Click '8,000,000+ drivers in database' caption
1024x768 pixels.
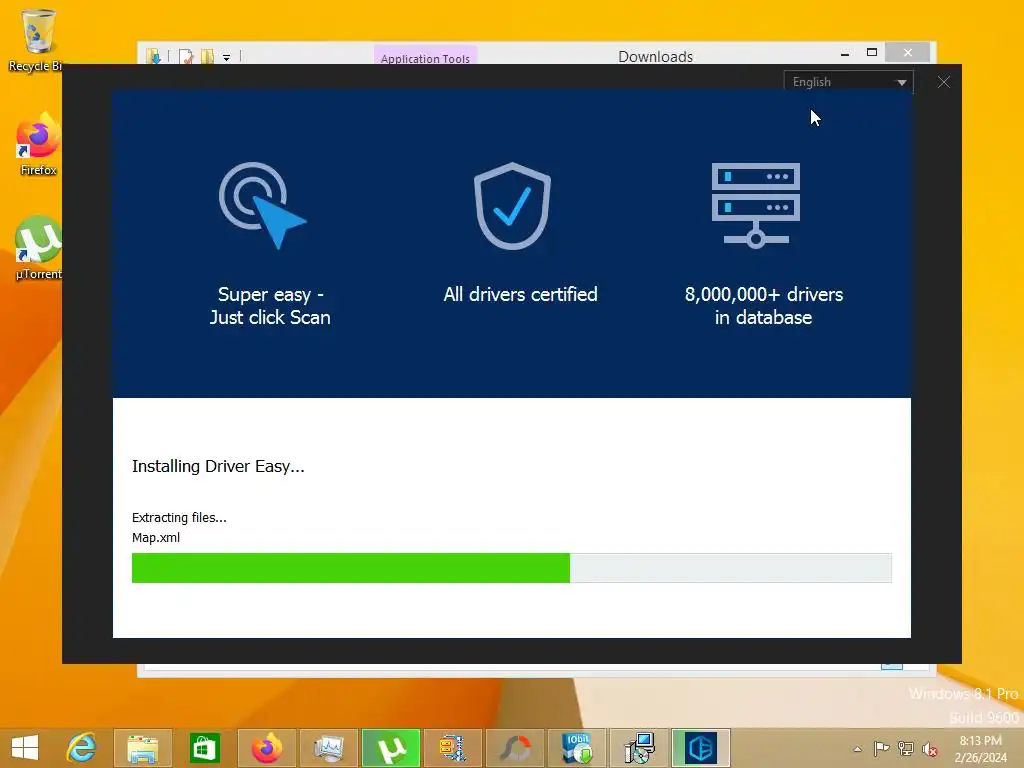(763, 306)
